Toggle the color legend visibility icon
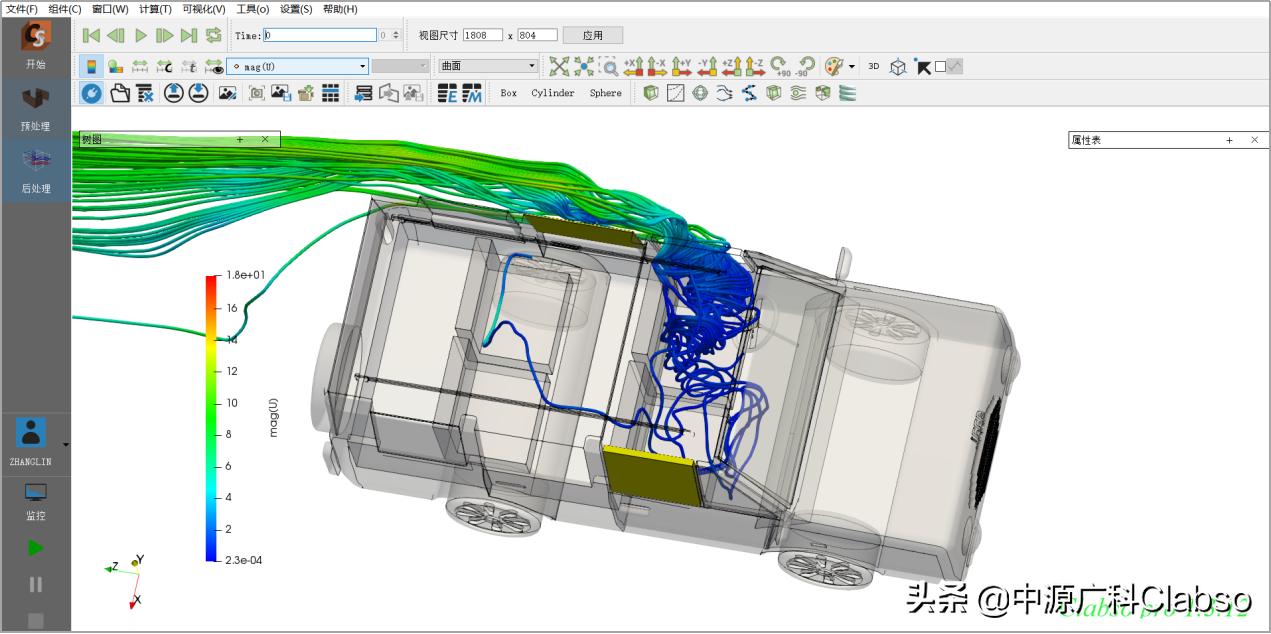The image size is (1271, 634). point(91,66)
